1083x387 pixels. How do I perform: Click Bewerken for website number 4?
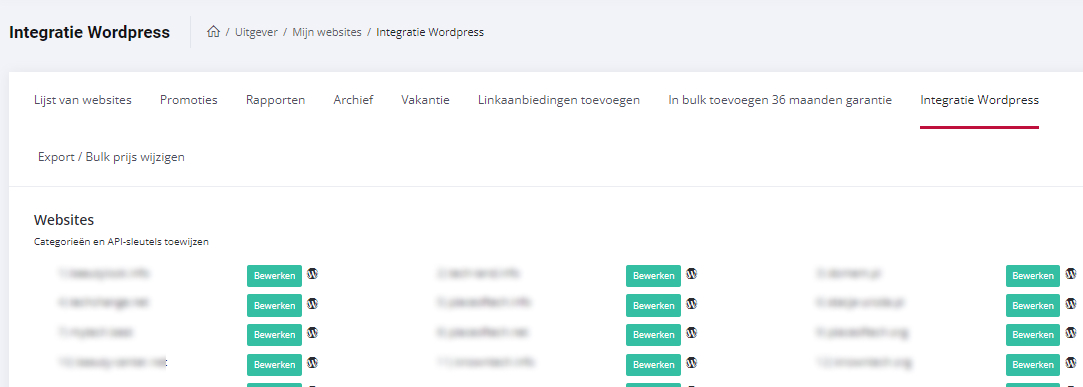pyautogui.click(x=274, y=305)
